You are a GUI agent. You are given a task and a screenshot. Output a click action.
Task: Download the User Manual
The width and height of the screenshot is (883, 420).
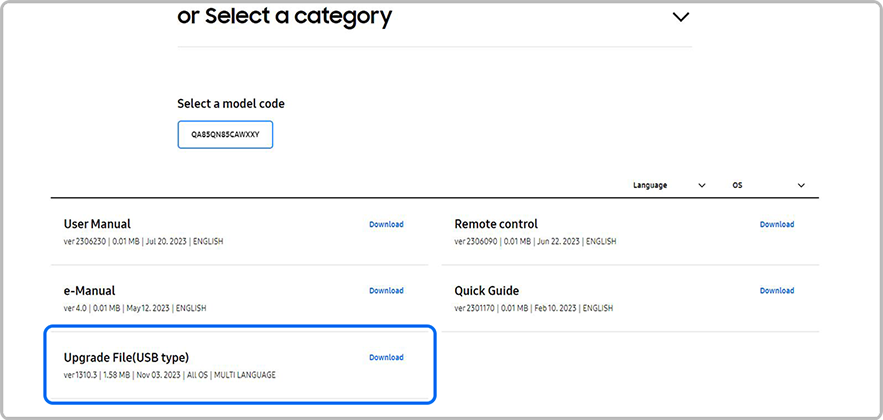[x=386, y=224]
